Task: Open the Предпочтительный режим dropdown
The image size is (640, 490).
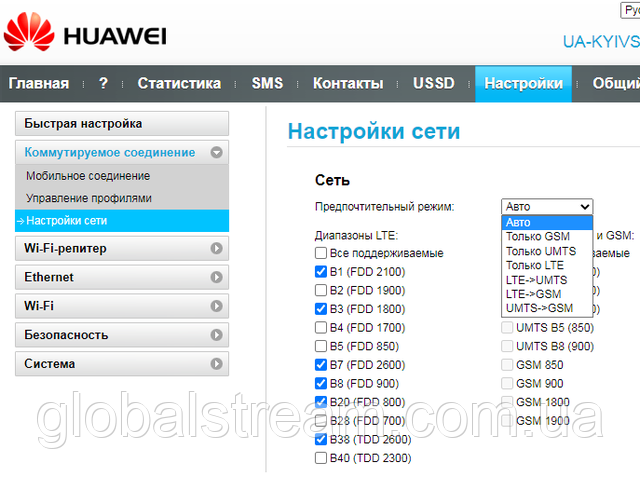Action: point(547,207)
